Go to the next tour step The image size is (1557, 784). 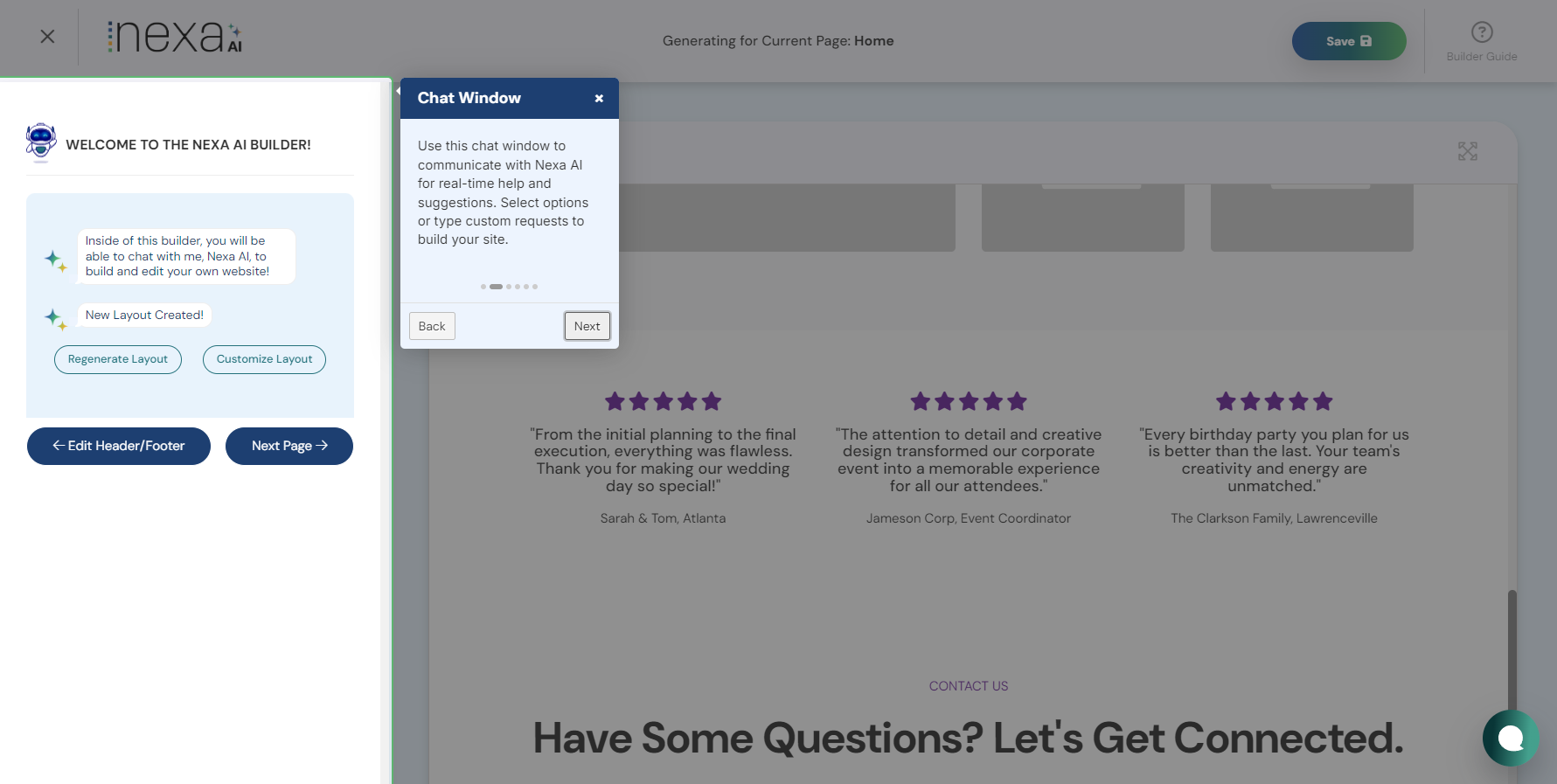pyautogui.click(x=587, y=326)
